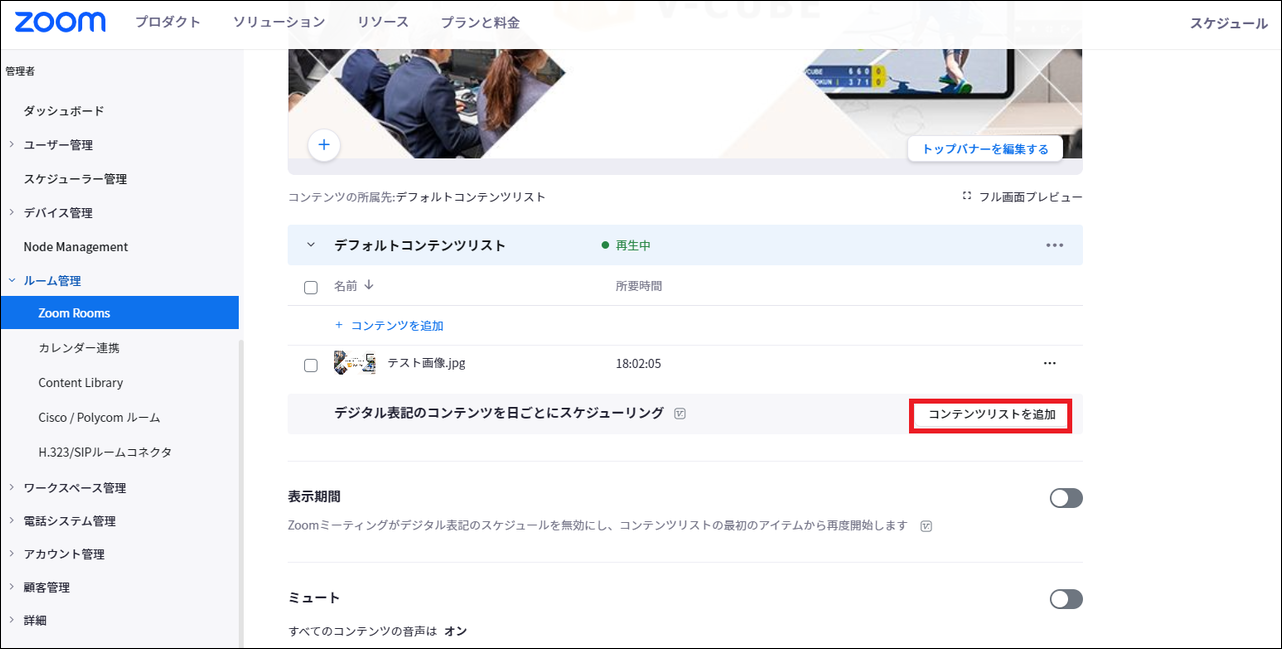Open the リソース top menu
This screenshot has height=649, width=1282.
(383, 22)
